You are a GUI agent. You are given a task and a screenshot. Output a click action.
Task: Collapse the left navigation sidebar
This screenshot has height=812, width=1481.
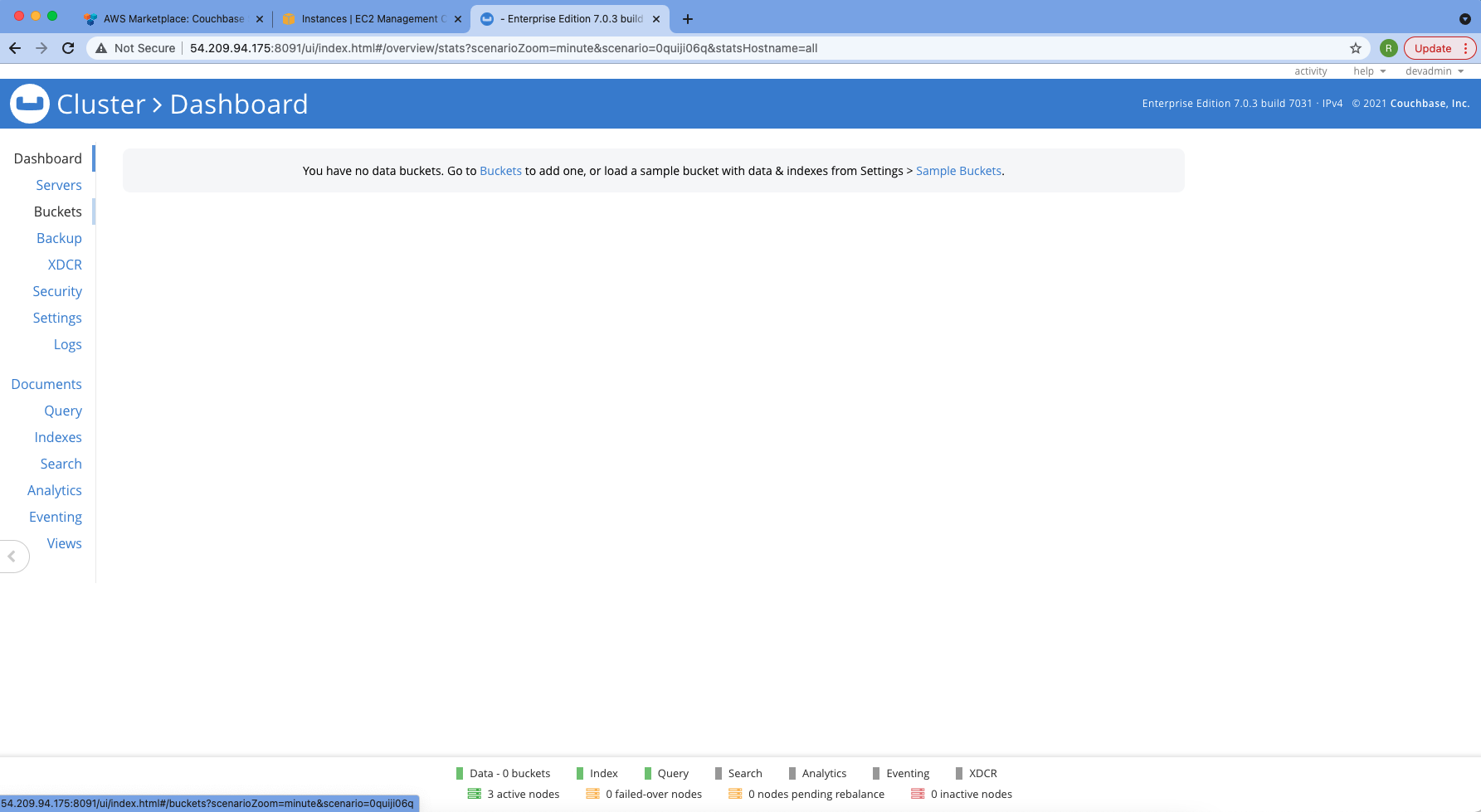[12, 556]
